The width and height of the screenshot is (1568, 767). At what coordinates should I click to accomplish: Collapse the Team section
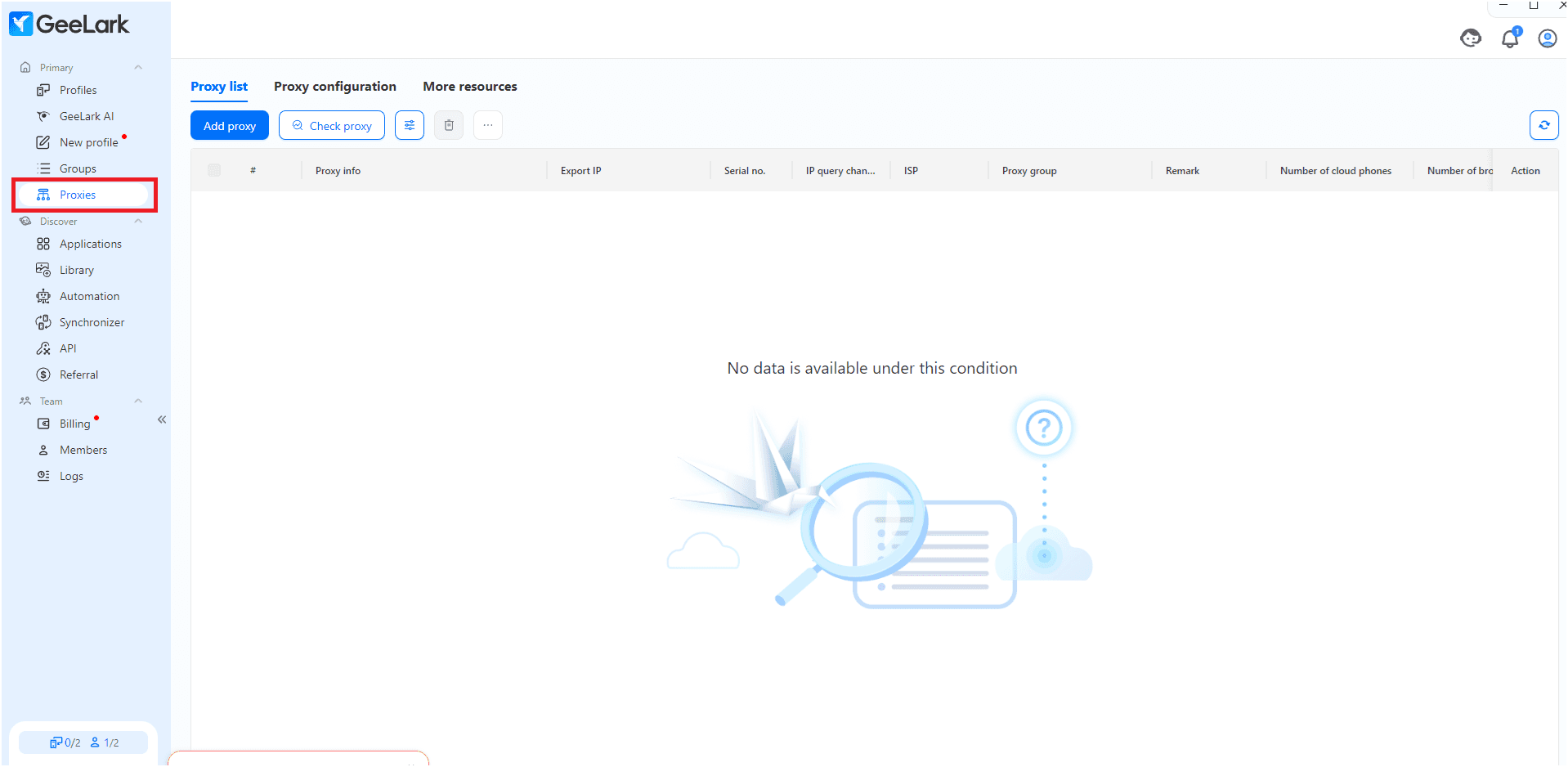pos(138,401)
